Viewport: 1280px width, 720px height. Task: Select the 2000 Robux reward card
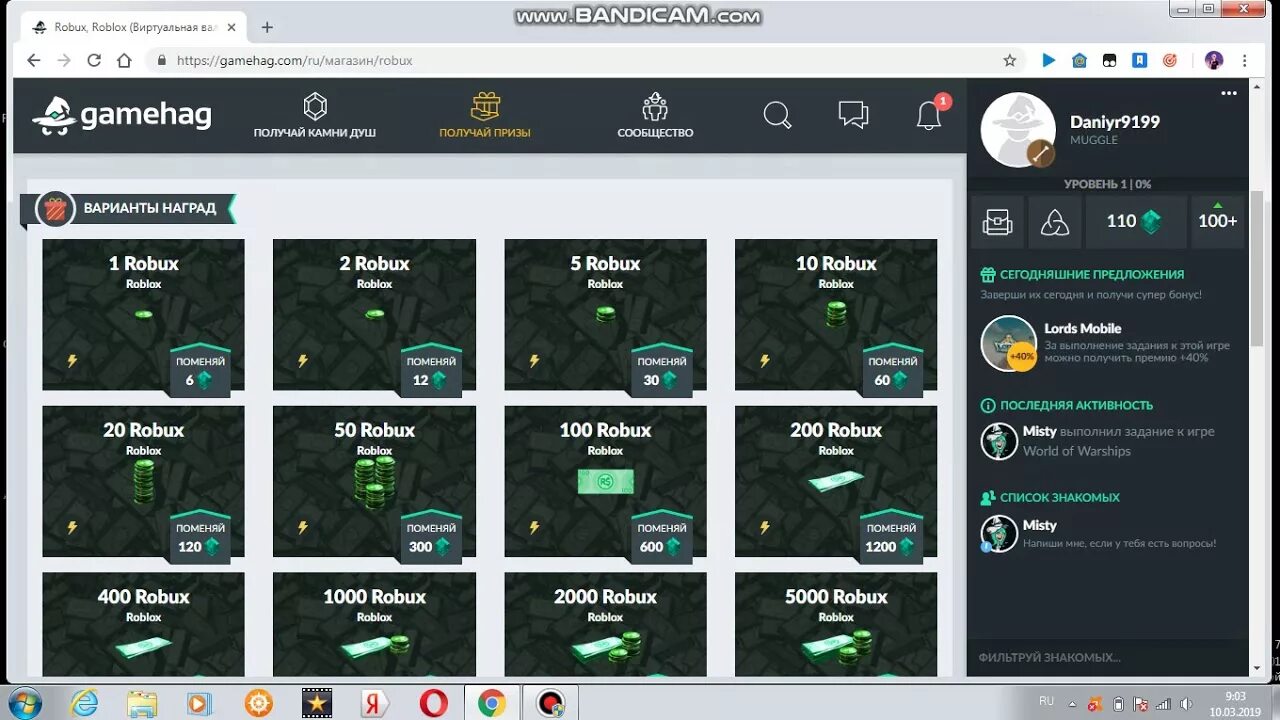[x=605, y=625]
